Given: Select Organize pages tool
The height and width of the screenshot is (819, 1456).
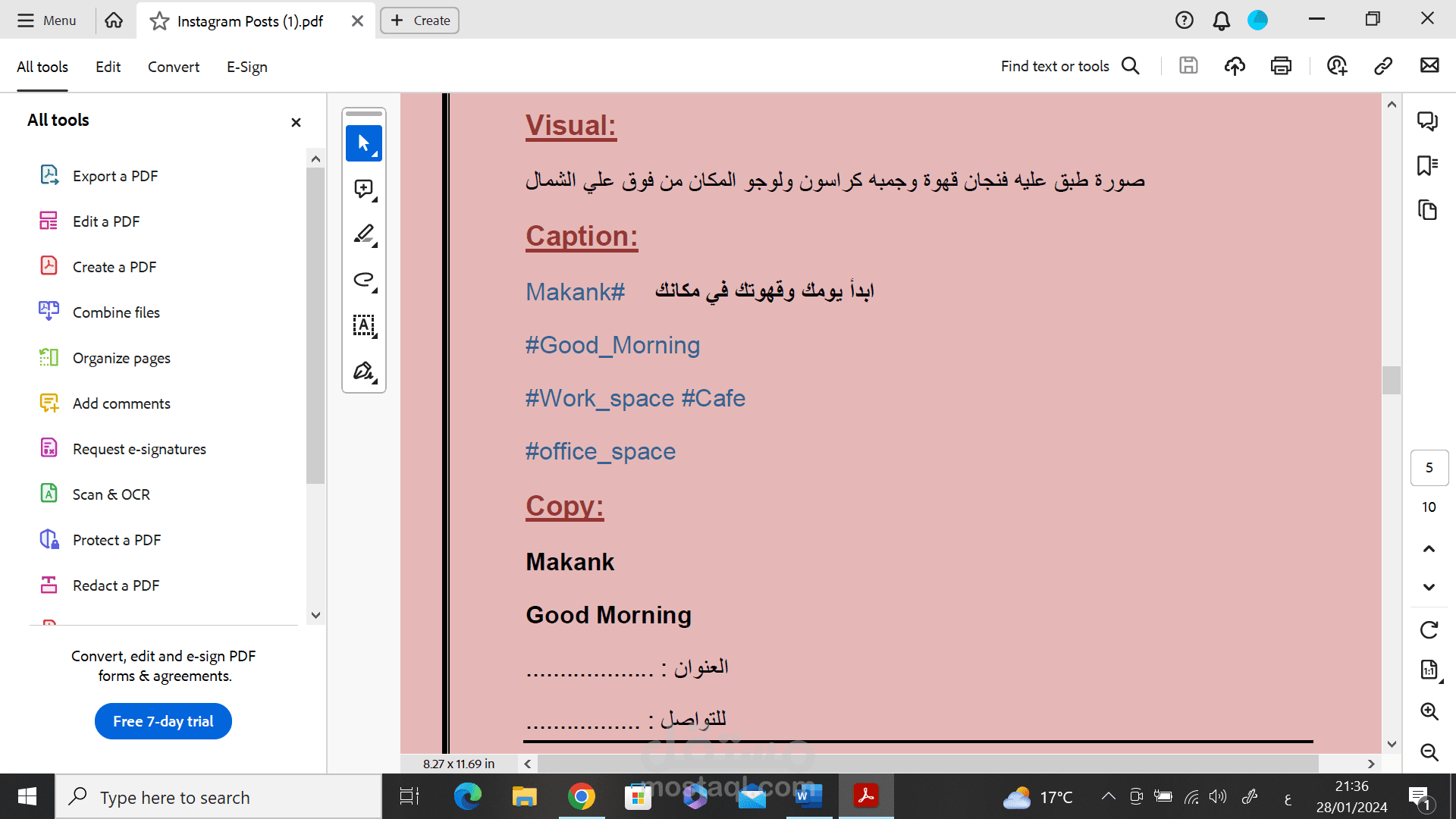Looking at the screenshot, I should [105, 358].
